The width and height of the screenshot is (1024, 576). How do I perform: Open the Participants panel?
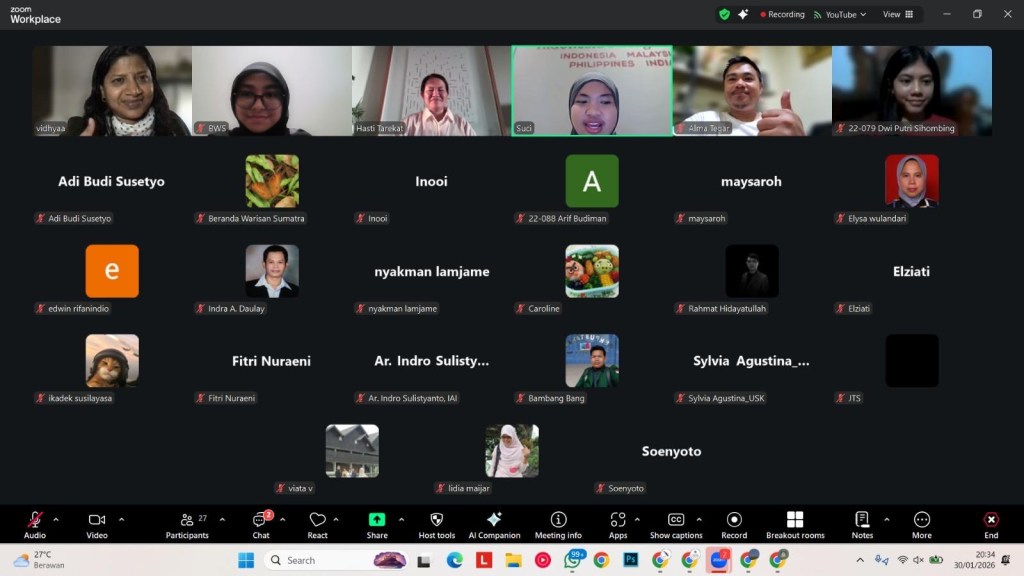pyautogui.click(x=187, y=524)
